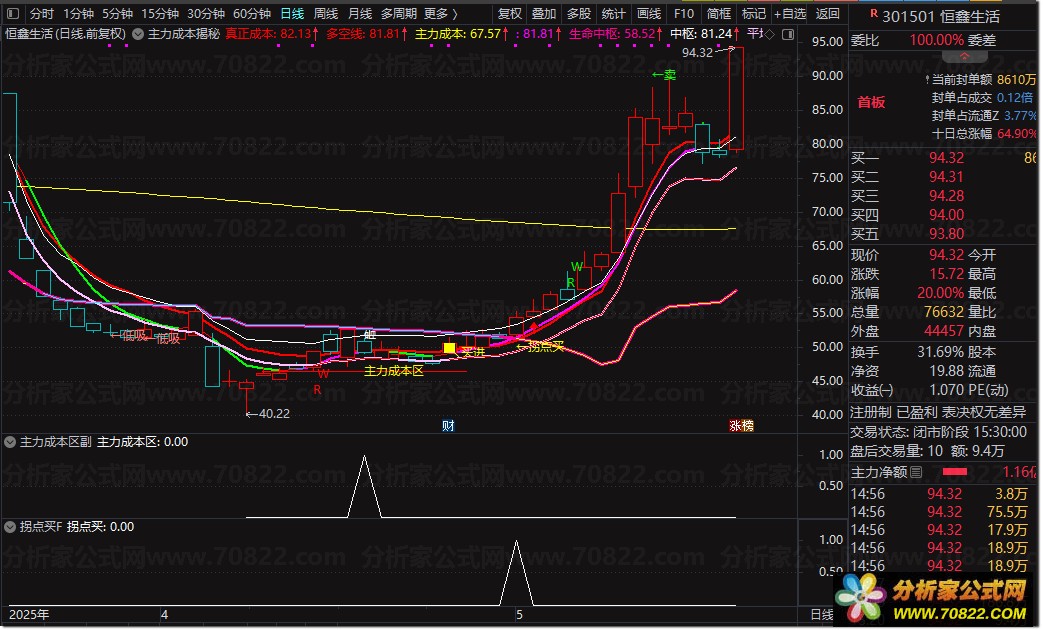This screenshot has width=1043, height=630.
Task: Click the 财 financial marker on chart
Action: [x=448, y=426]
